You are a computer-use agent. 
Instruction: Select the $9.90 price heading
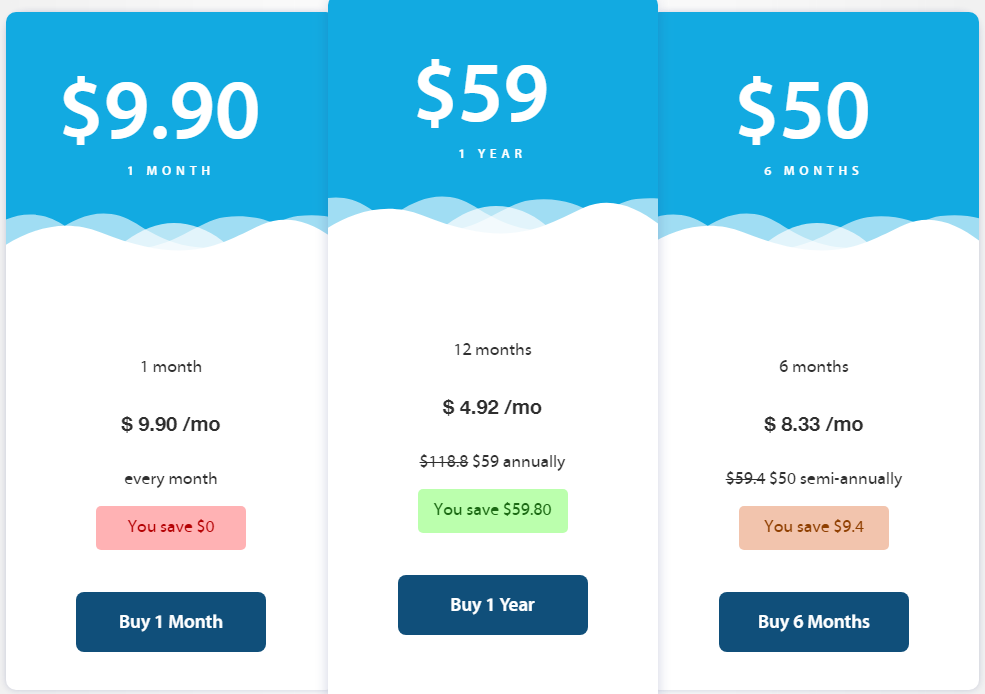(x=161, y=110)
